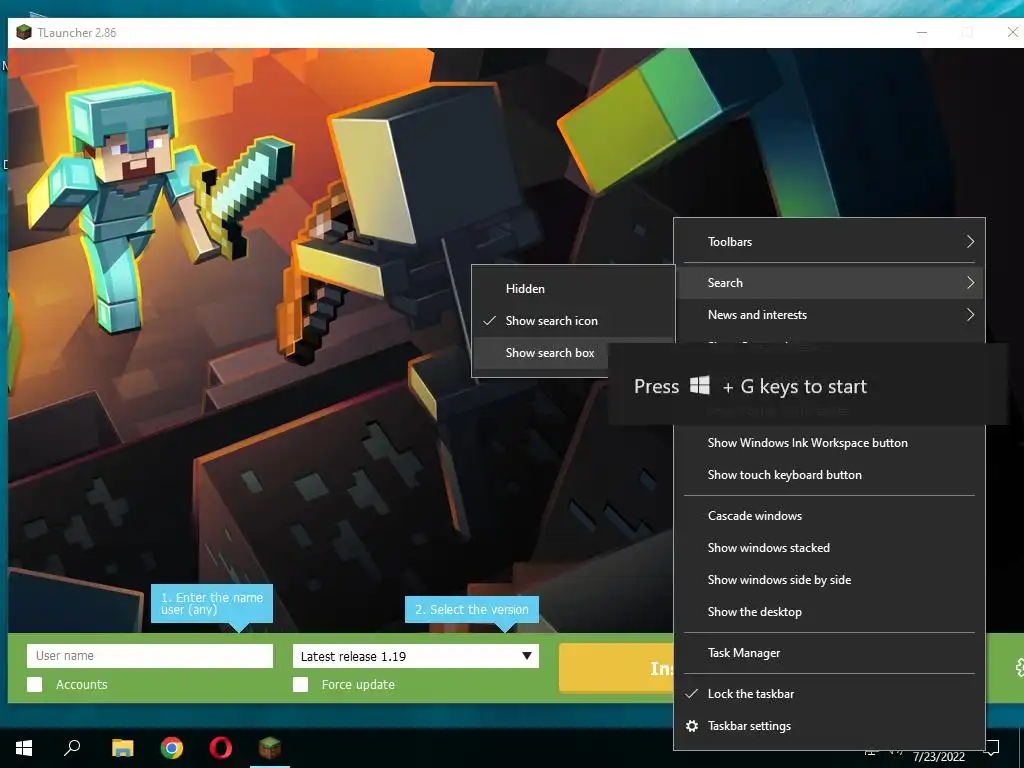Screen dimensions: 1024x768
Task: Open the Windows Start menu
Action: tap(24, 747)
